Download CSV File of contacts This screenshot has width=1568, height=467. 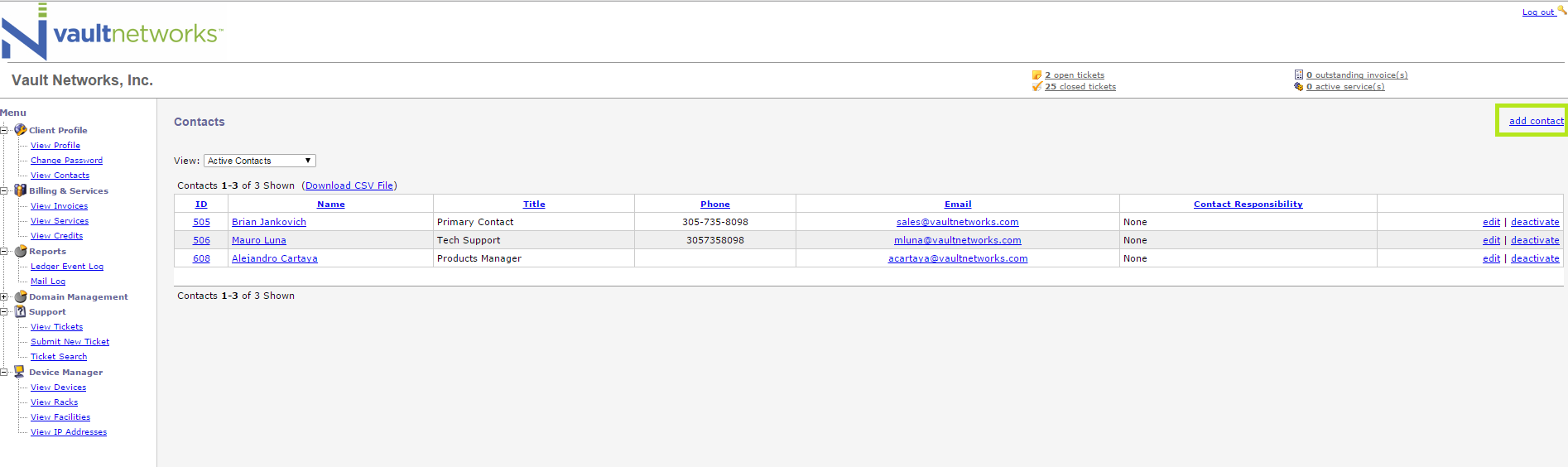coord(349,185)
